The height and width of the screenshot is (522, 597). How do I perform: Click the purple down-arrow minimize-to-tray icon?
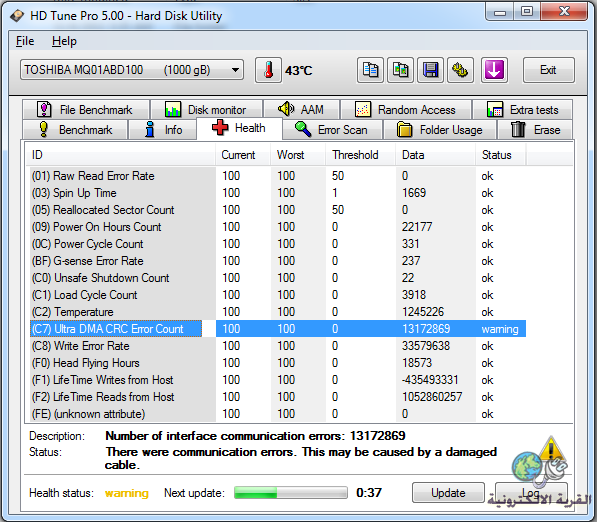[x=494, y=70]
